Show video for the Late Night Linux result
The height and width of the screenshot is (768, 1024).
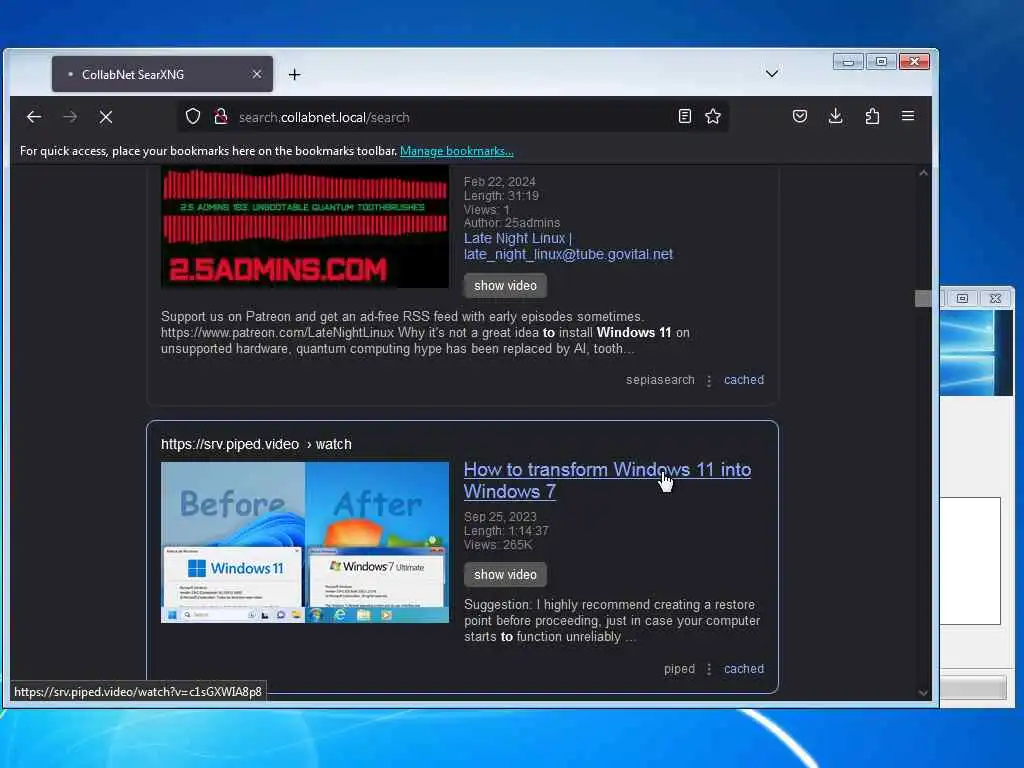click(505, 285)
